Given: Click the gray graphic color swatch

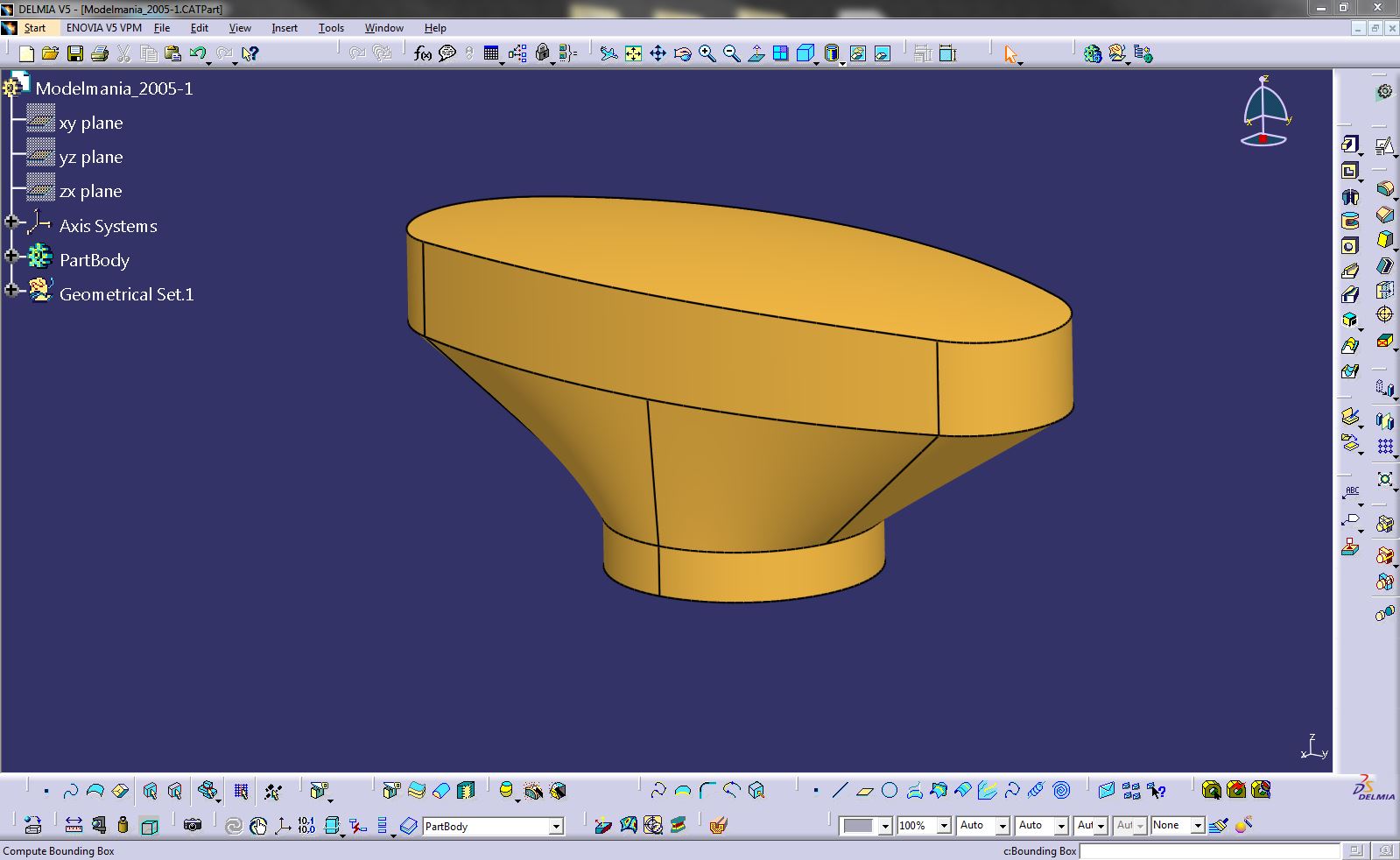Looking at the screenshot, I should click(x=858, y=826).
